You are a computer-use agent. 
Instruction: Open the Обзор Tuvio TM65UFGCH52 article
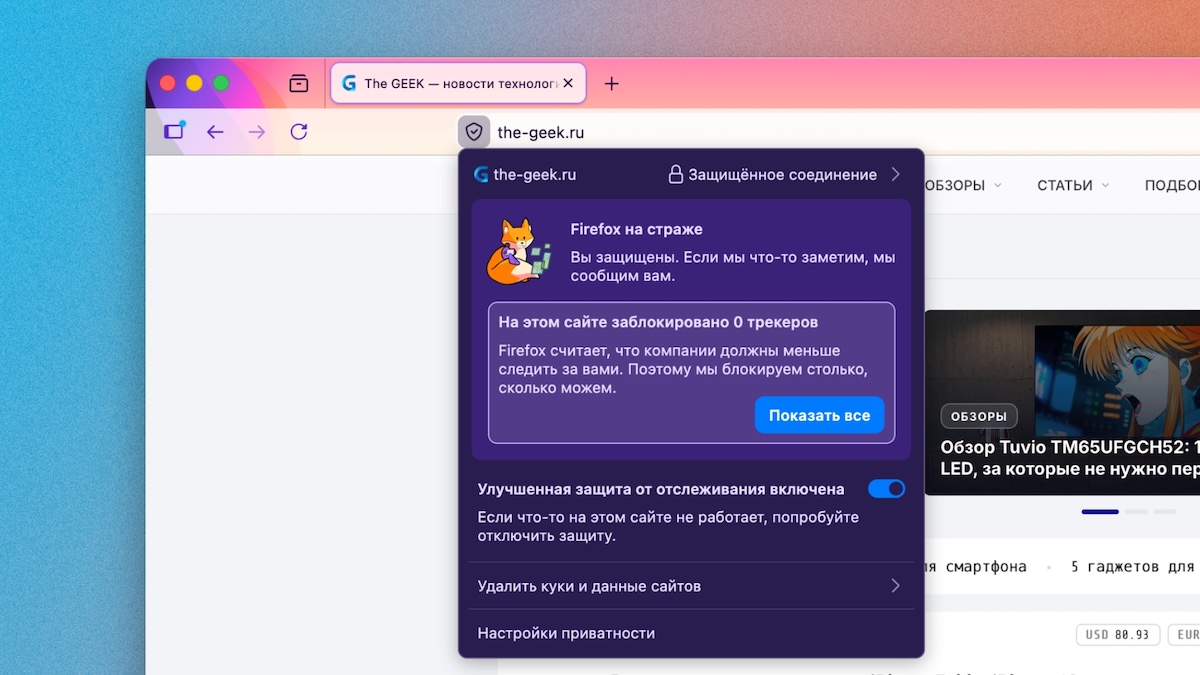[1068, 458]
